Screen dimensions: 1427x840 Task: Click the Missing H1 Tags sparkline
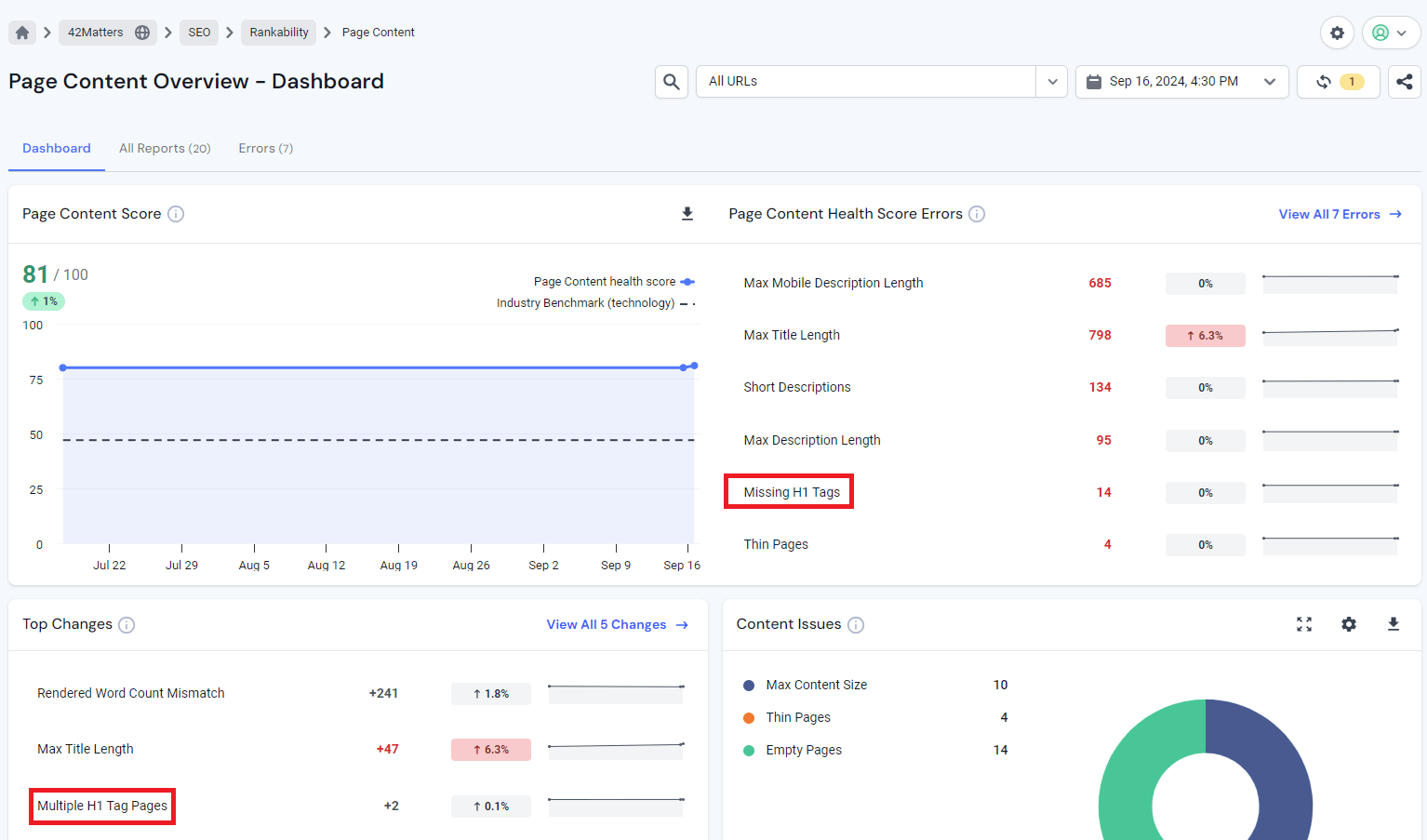[1330, 493]
